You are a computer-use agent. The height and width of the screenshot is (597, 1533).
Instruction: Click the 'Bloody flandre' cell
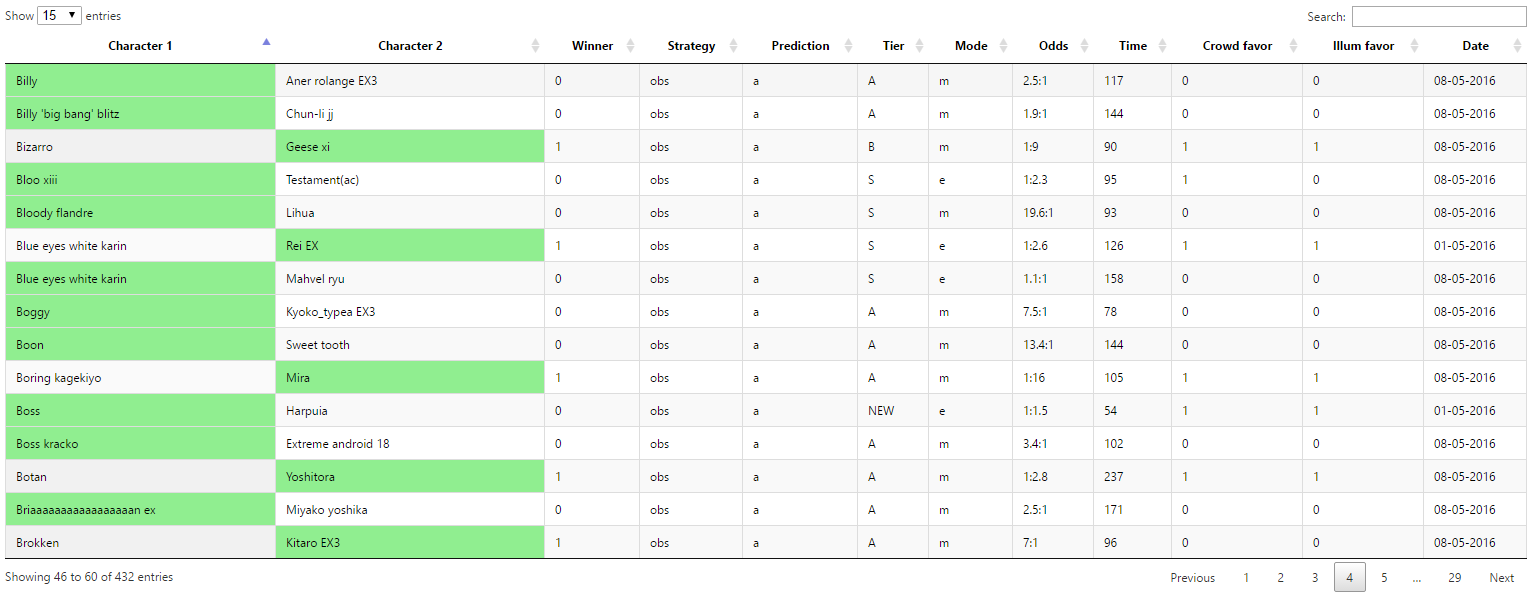140,213
